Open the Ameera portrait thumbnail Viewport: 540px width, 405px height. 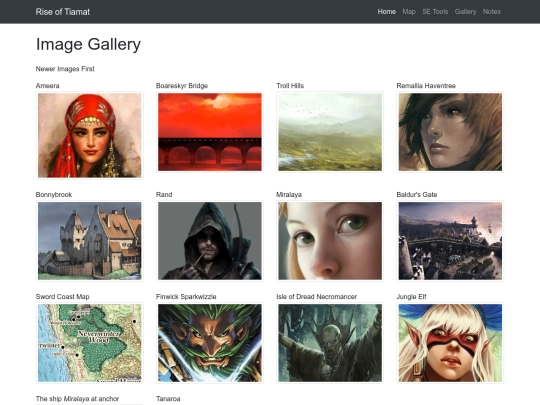90,135
